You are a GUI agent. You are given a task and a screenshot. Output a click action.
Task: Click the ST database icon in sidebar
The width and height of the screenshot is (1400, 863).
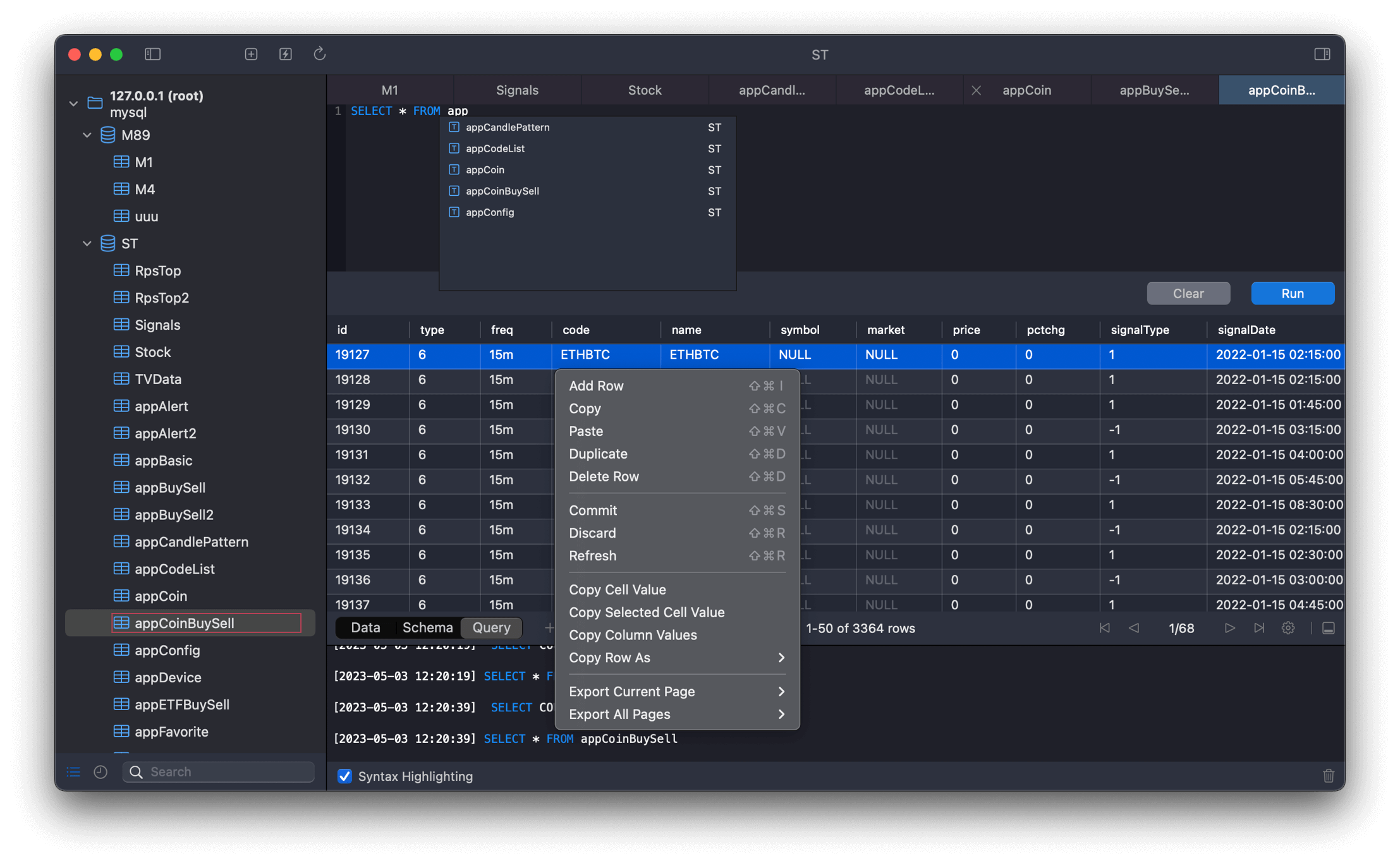108,243
